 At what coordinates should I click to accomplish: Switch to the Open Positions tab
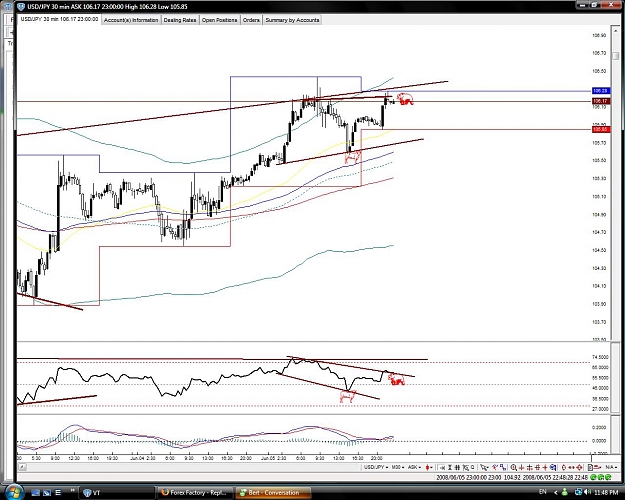[219, 20]
